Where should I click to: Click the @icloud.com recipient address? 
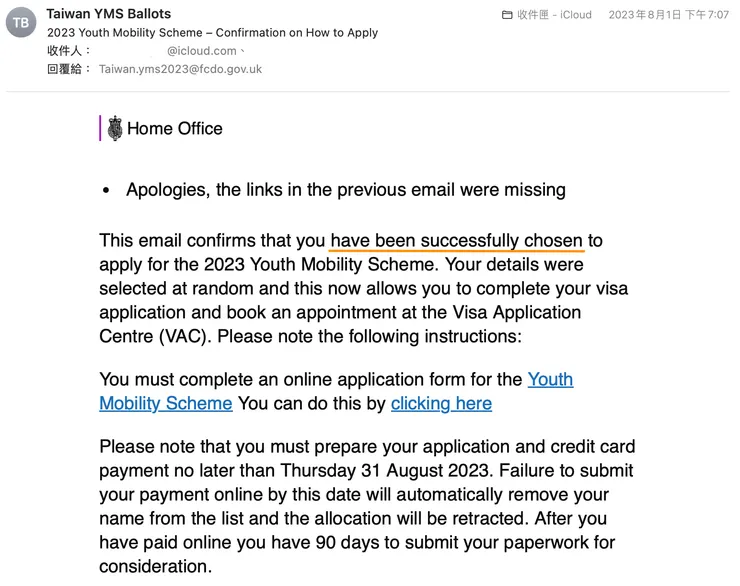click(x=201, y=51)
